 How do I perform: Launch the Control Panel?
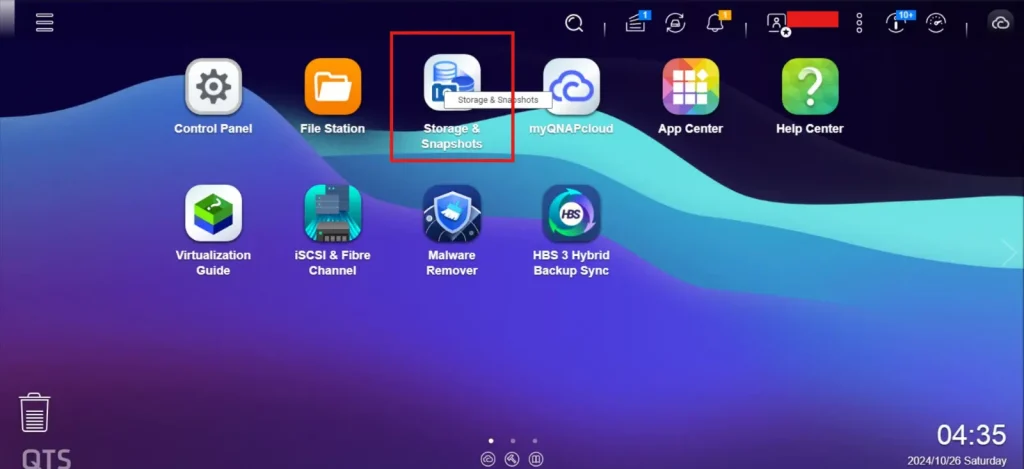(x=213, y=87)
